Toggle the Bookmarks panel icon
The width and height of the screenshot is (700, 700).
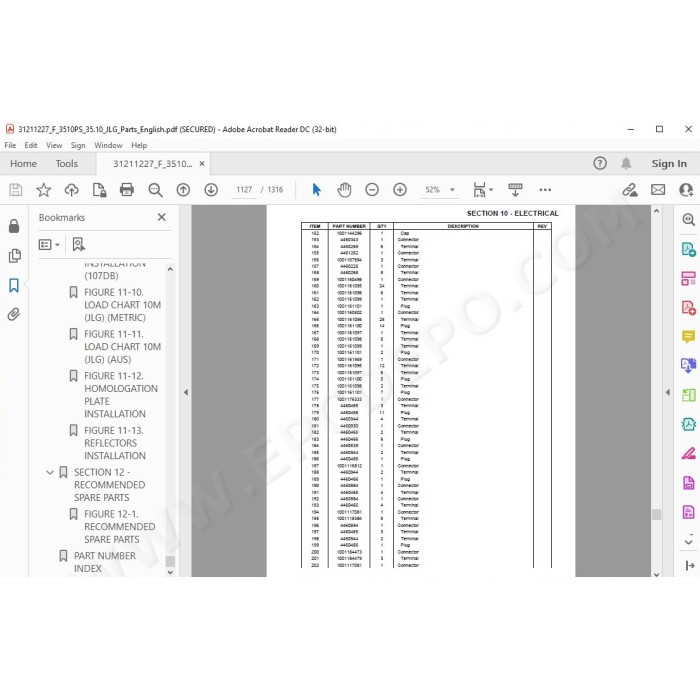tap(14, 285)
